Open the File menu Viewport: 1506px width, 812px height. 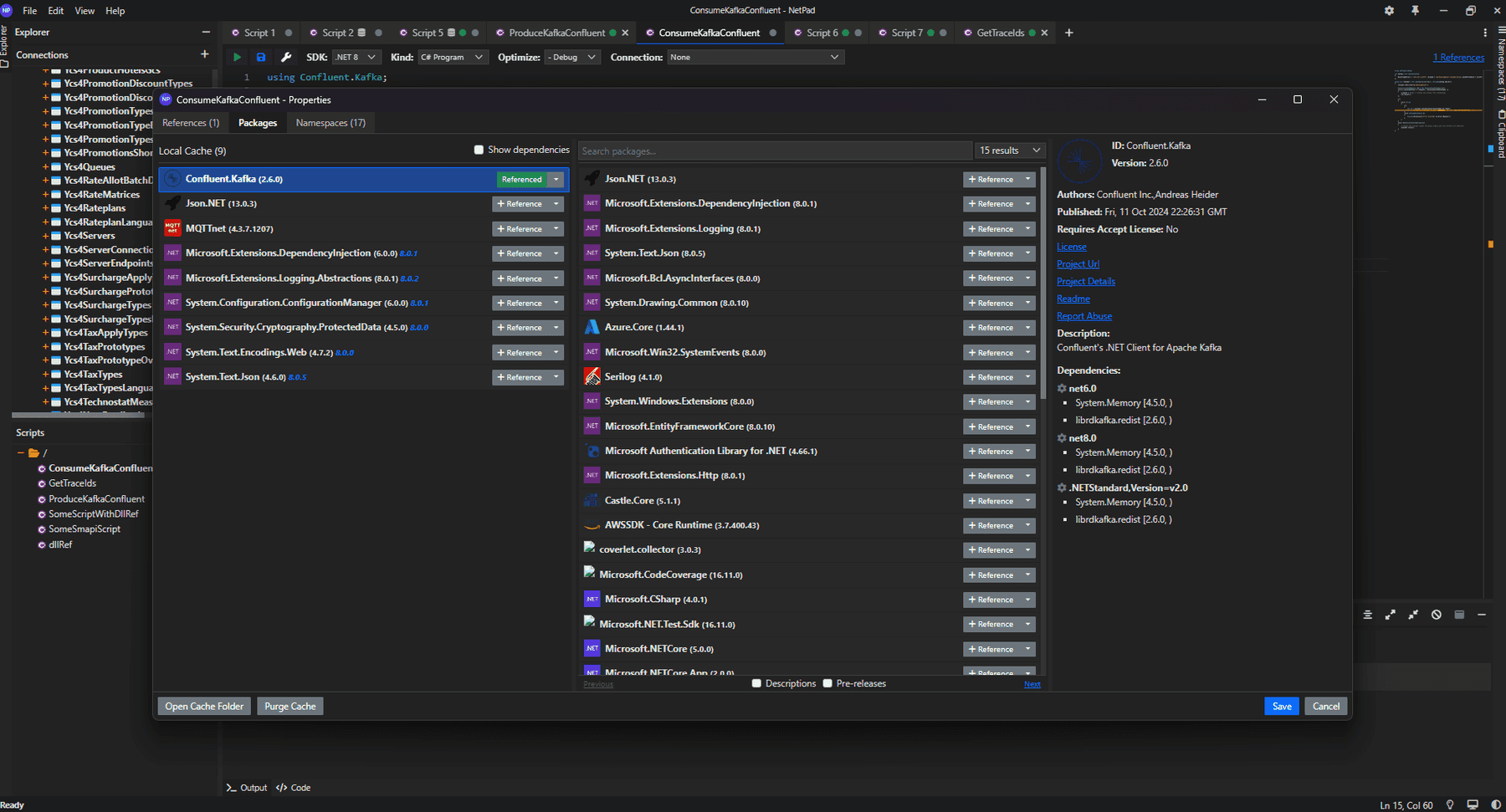click(x=29, y=10)
